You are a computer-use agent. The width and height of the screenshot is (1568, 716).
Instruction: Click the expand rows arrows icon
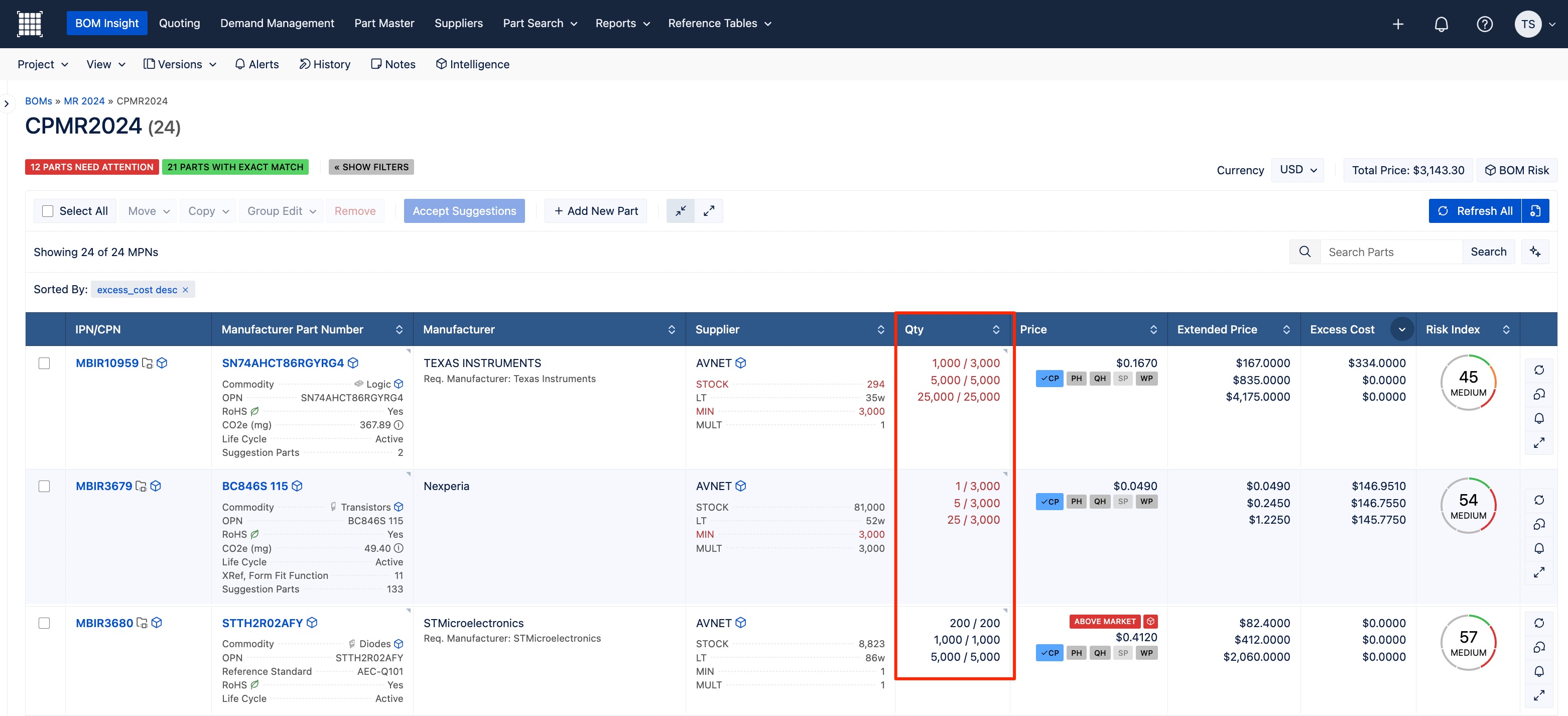(x=709, y=211)
